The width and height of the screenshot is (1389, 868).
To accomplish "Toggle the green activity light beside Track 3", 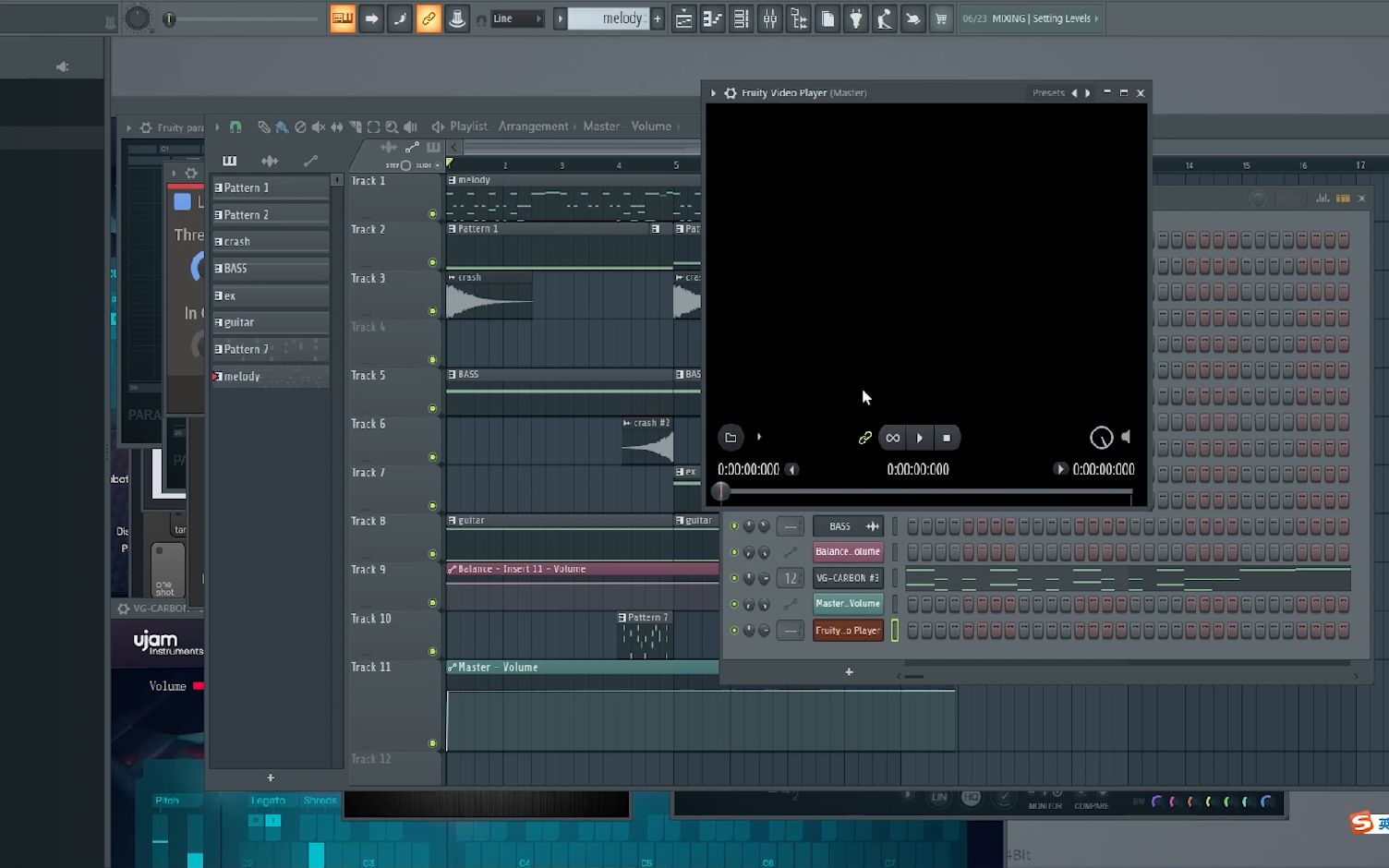I will [432, 311].
